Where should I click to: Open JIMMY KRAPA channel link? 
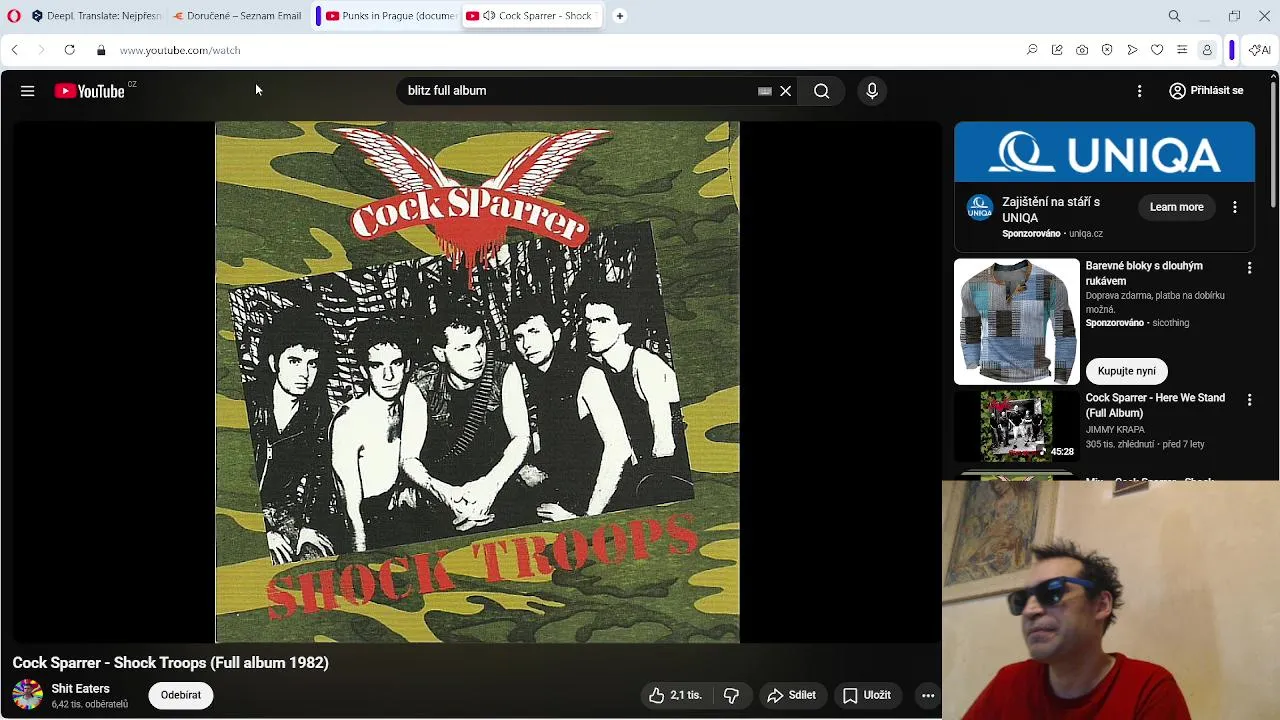tap(1115, 430)
